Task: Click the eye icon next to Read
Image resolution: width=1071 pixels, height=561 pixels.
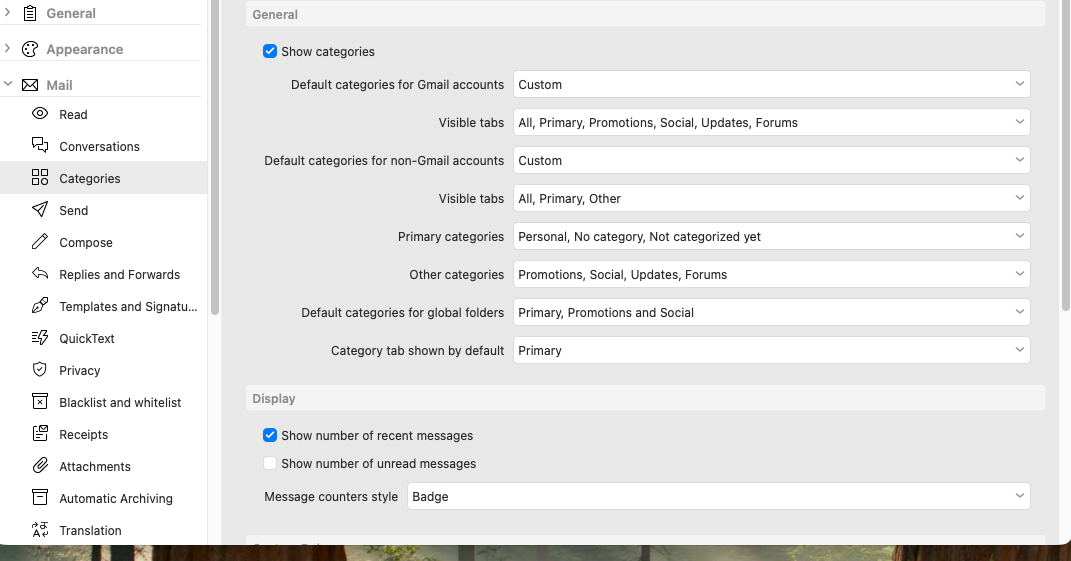Action: pyautogui.click(x=40, y=114)
